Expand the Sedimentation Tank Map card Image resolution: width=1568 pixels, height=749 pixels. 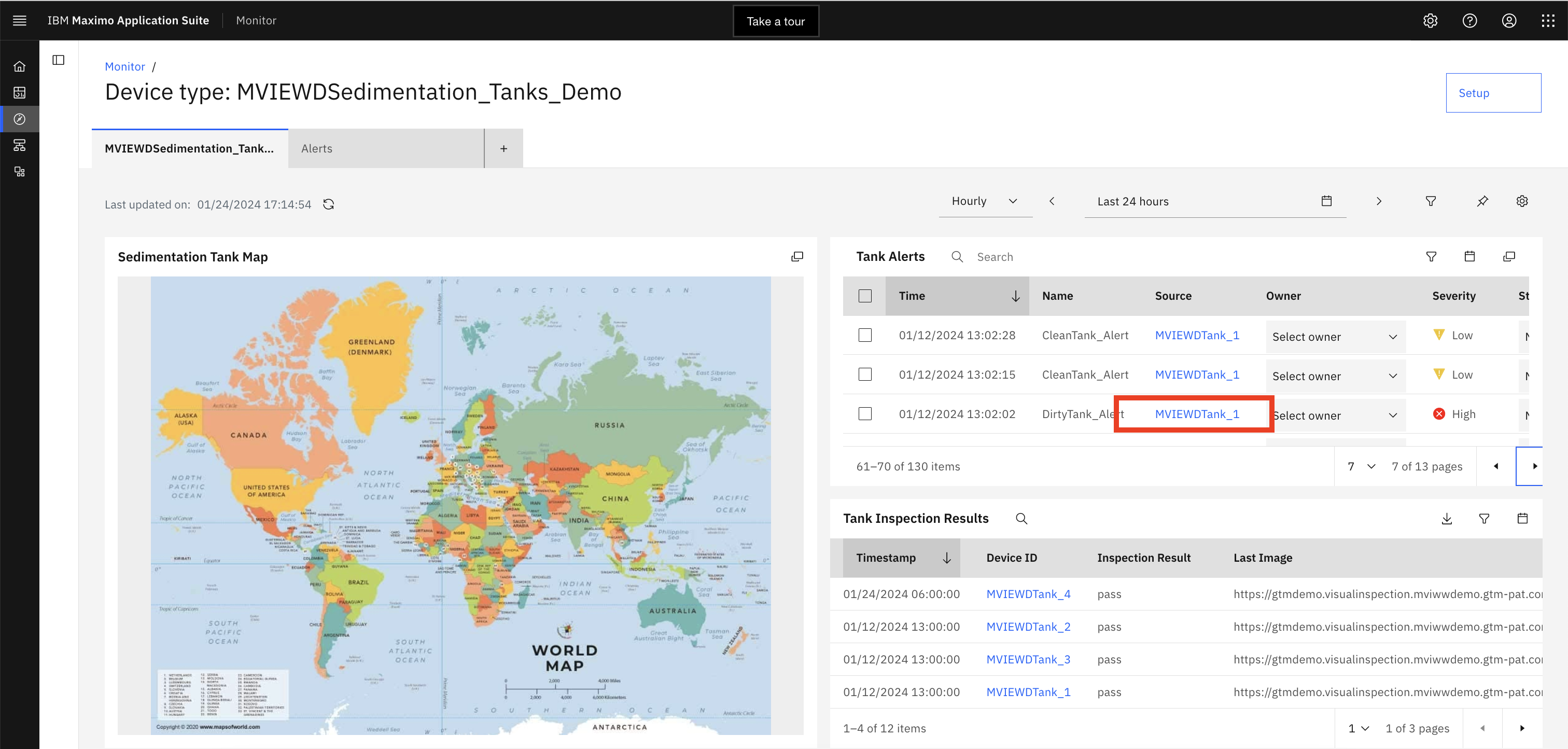(797, 256)
